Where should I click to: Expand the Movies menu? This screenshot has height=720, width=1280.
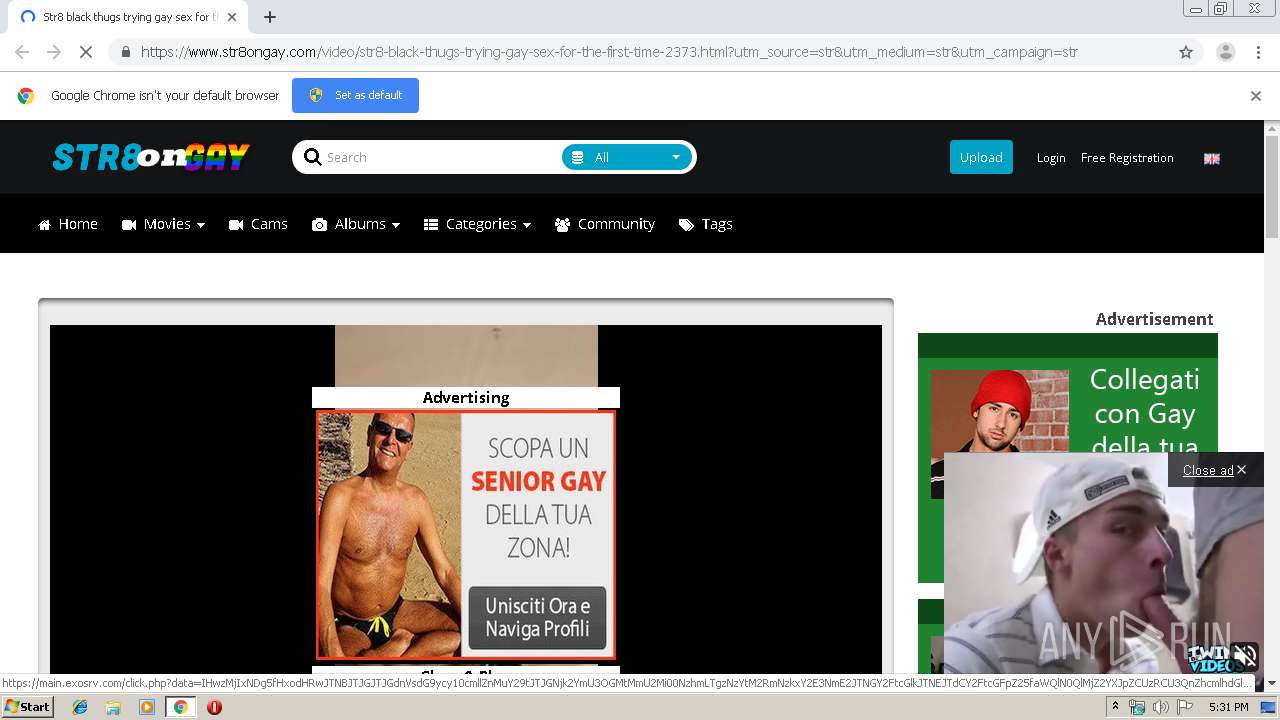[x=163, y=224]
